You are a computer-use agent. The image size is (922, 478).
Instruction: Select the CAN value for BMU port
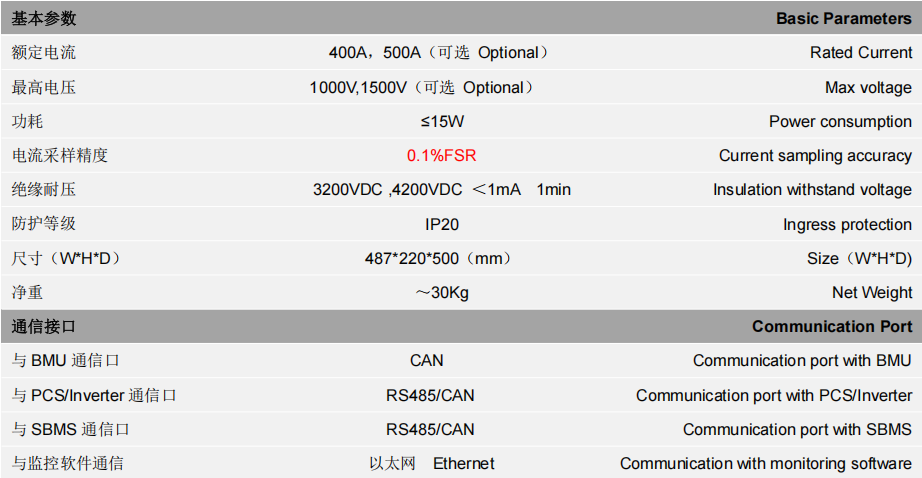pos(427,360)
